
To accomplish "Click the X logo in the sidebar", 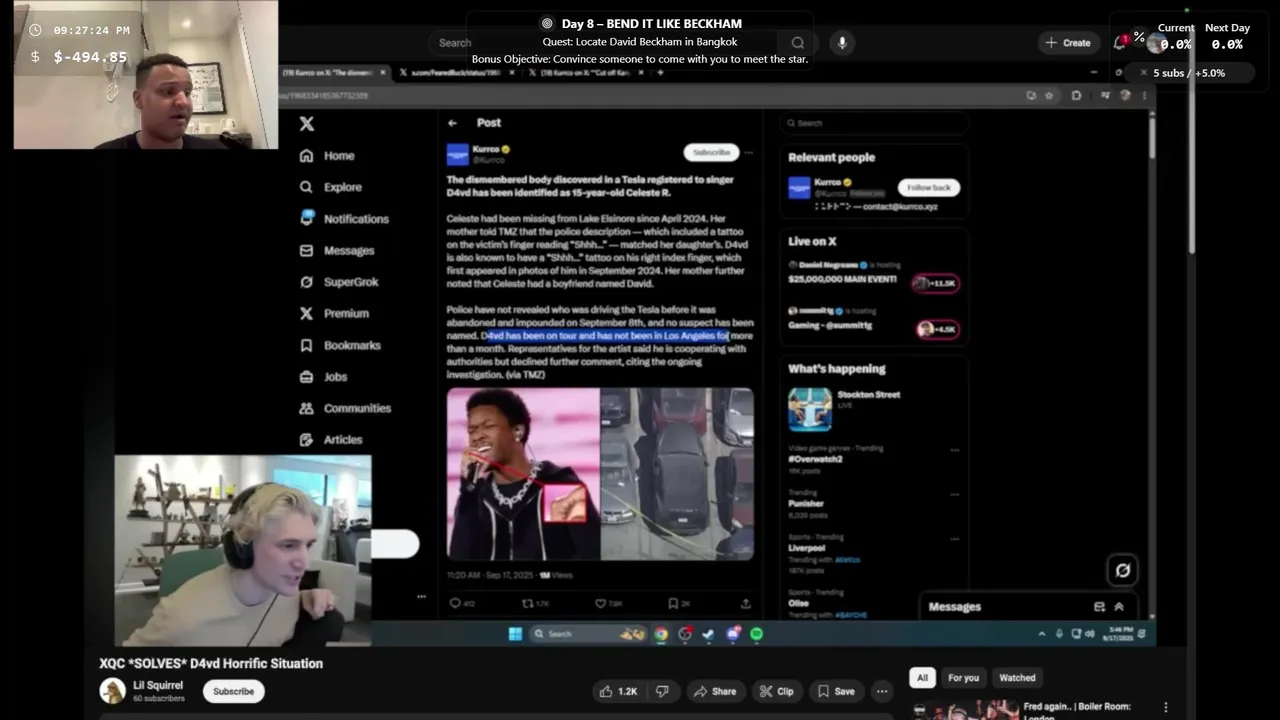I will point(307,123).
